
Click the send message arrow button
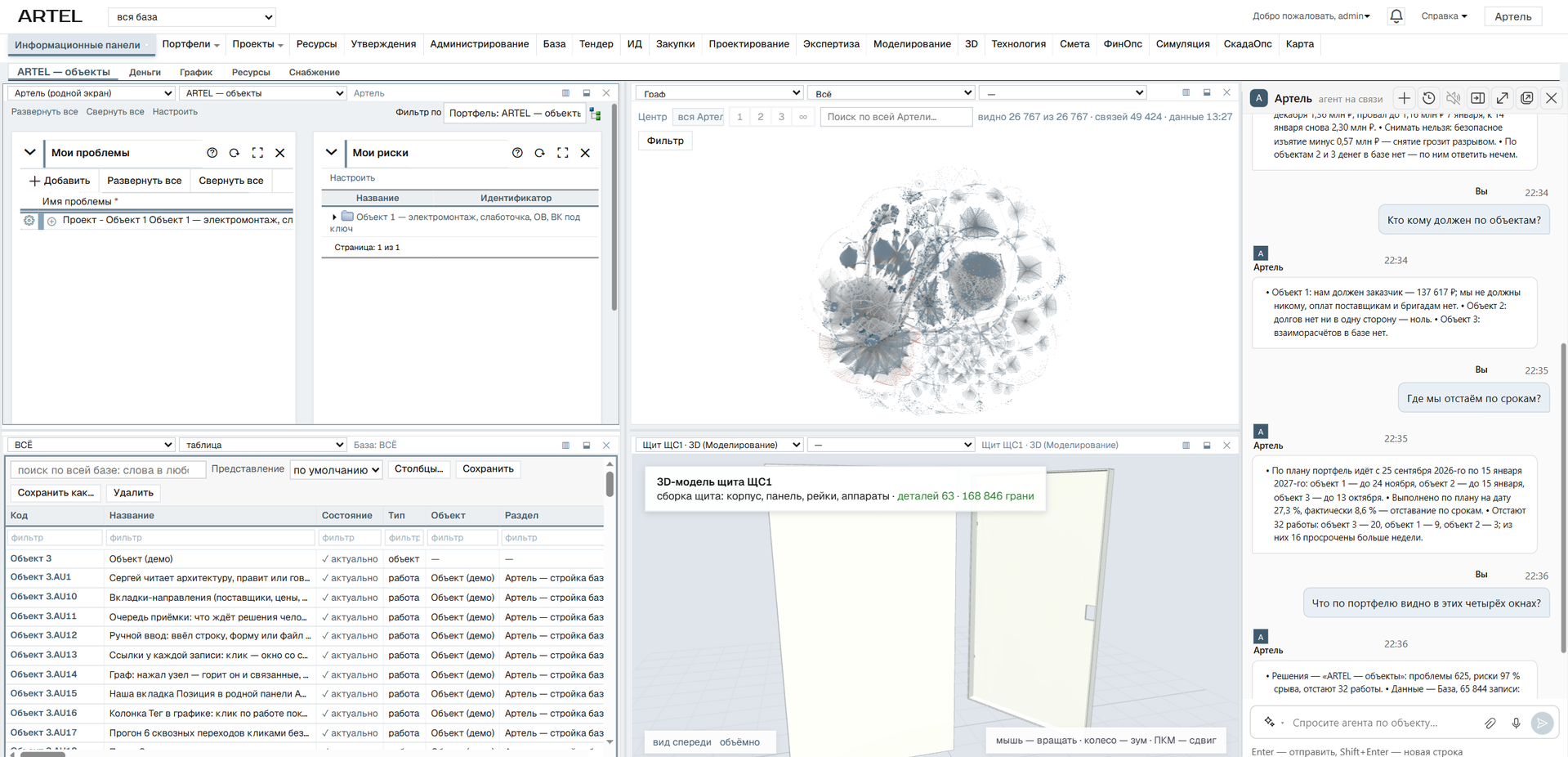(x=1542, y=723)
